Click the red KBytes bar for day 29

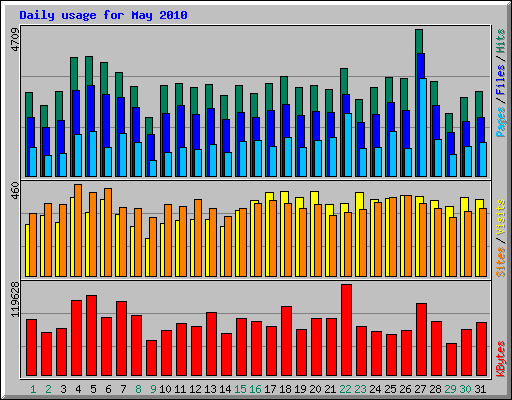coord(451,359)
